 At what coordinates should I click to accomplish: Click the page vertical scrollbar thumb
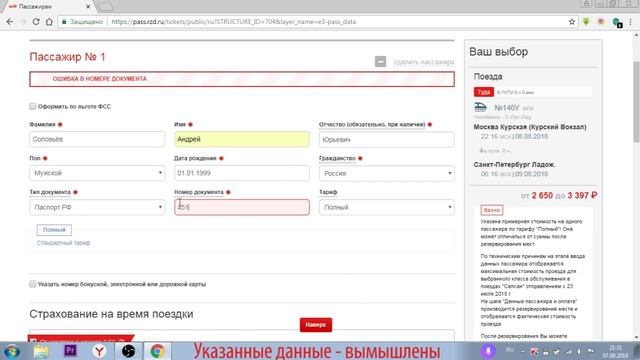[x=636, y=101]
